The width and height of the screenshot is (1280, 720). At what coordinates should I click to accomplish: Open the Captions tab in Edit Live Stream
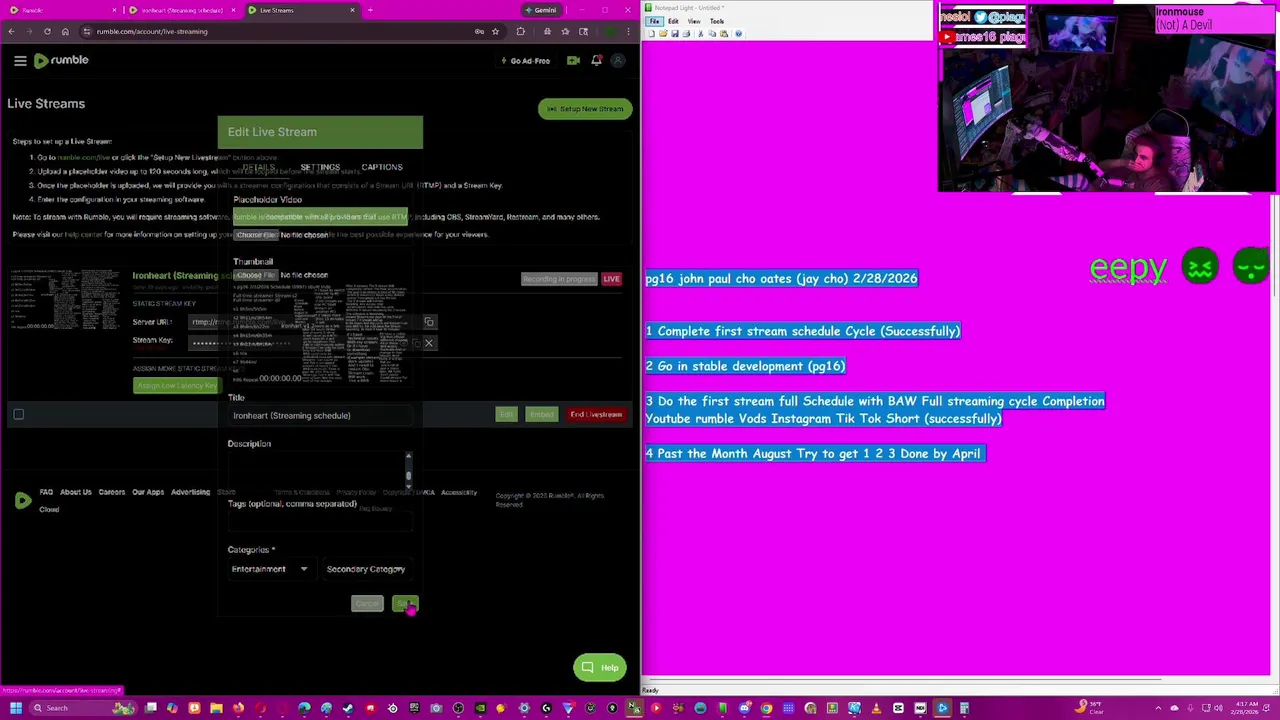382,167
